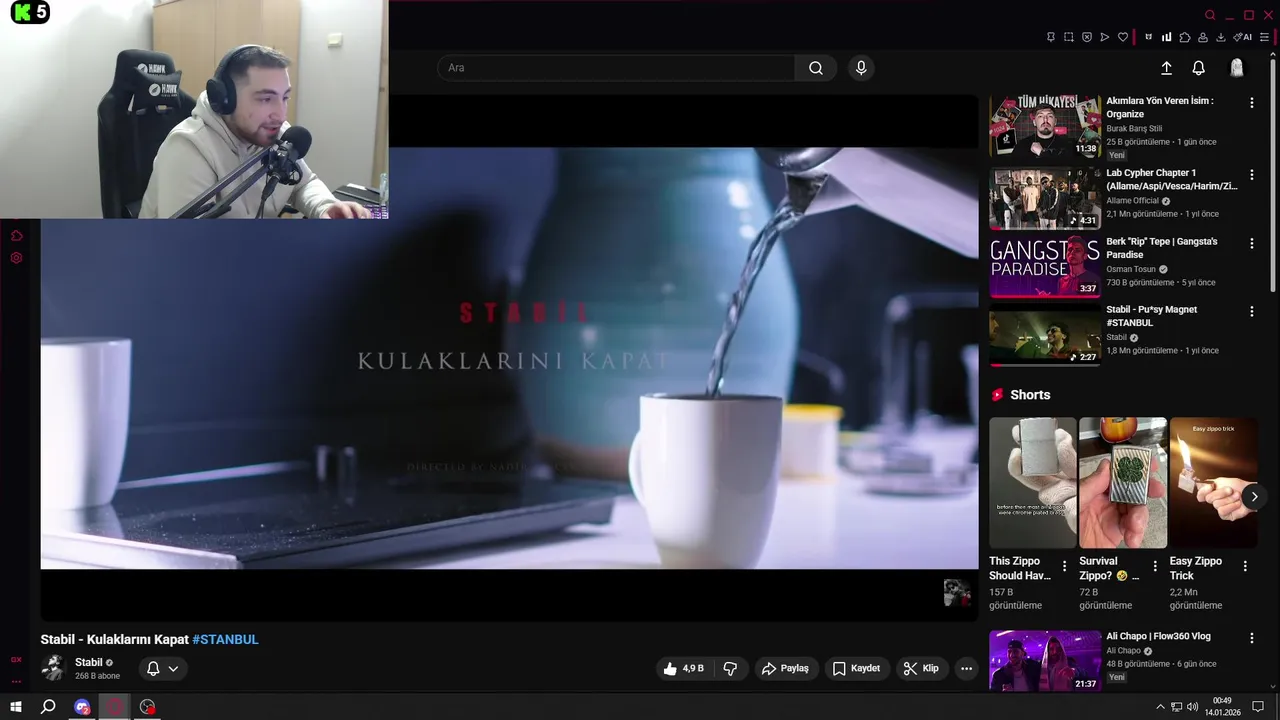
Task: Open Stabil Pu*sy Magnet video thumbnail
Action: pos(1045,336)
